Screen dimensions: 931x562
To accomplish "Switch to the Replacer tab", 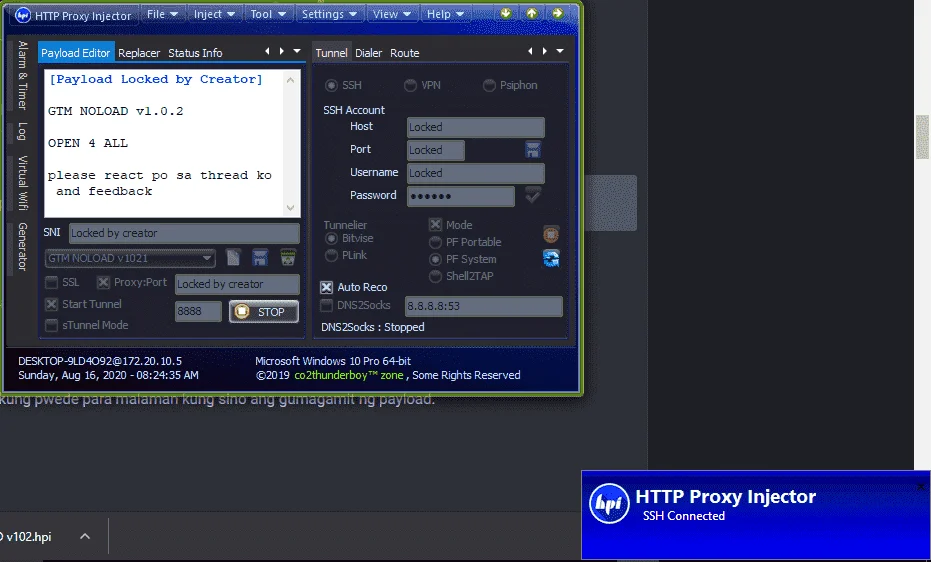I will click(x=139, y=53).
